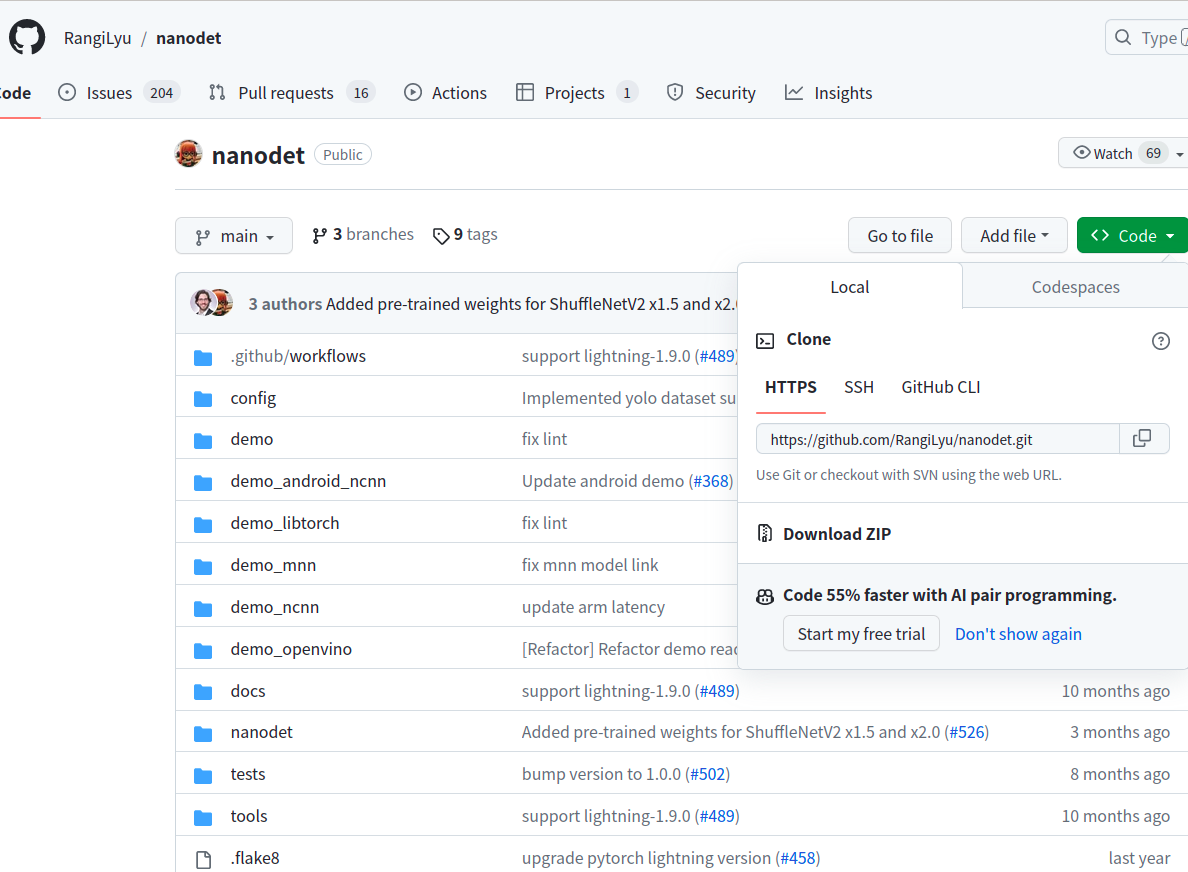This screenshot has width=1188, height=872.
Task: Open the #458 link in .flake8 row
Action: tap(798, 858)
